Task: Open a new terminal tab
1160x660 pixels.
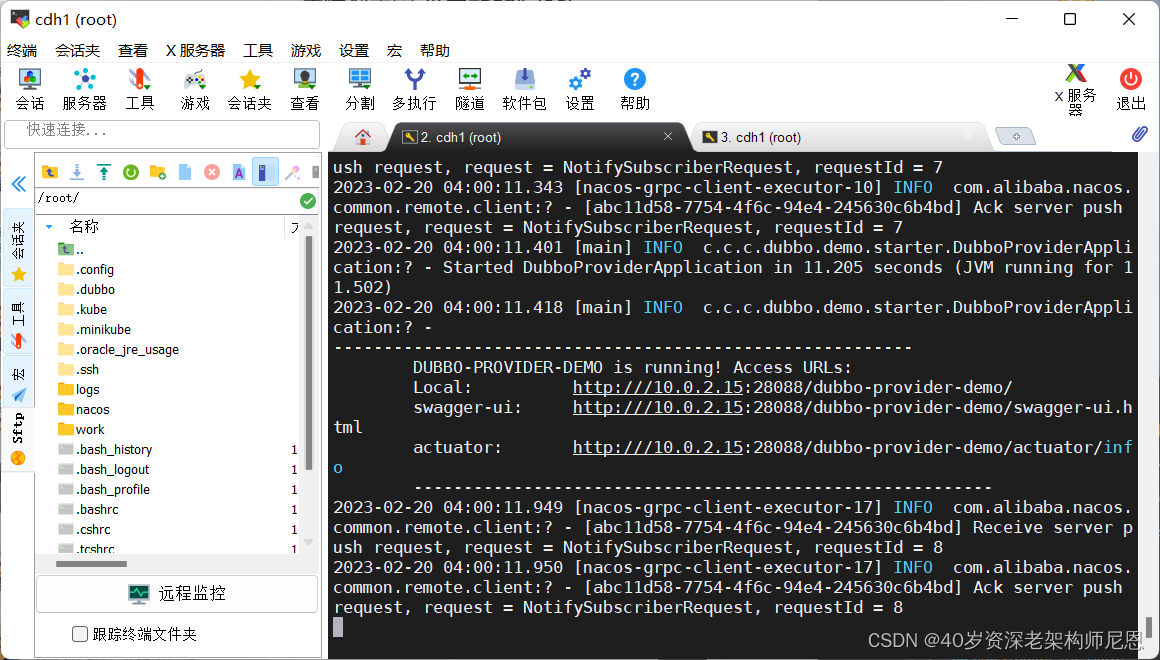Action: click(1015, 136)
